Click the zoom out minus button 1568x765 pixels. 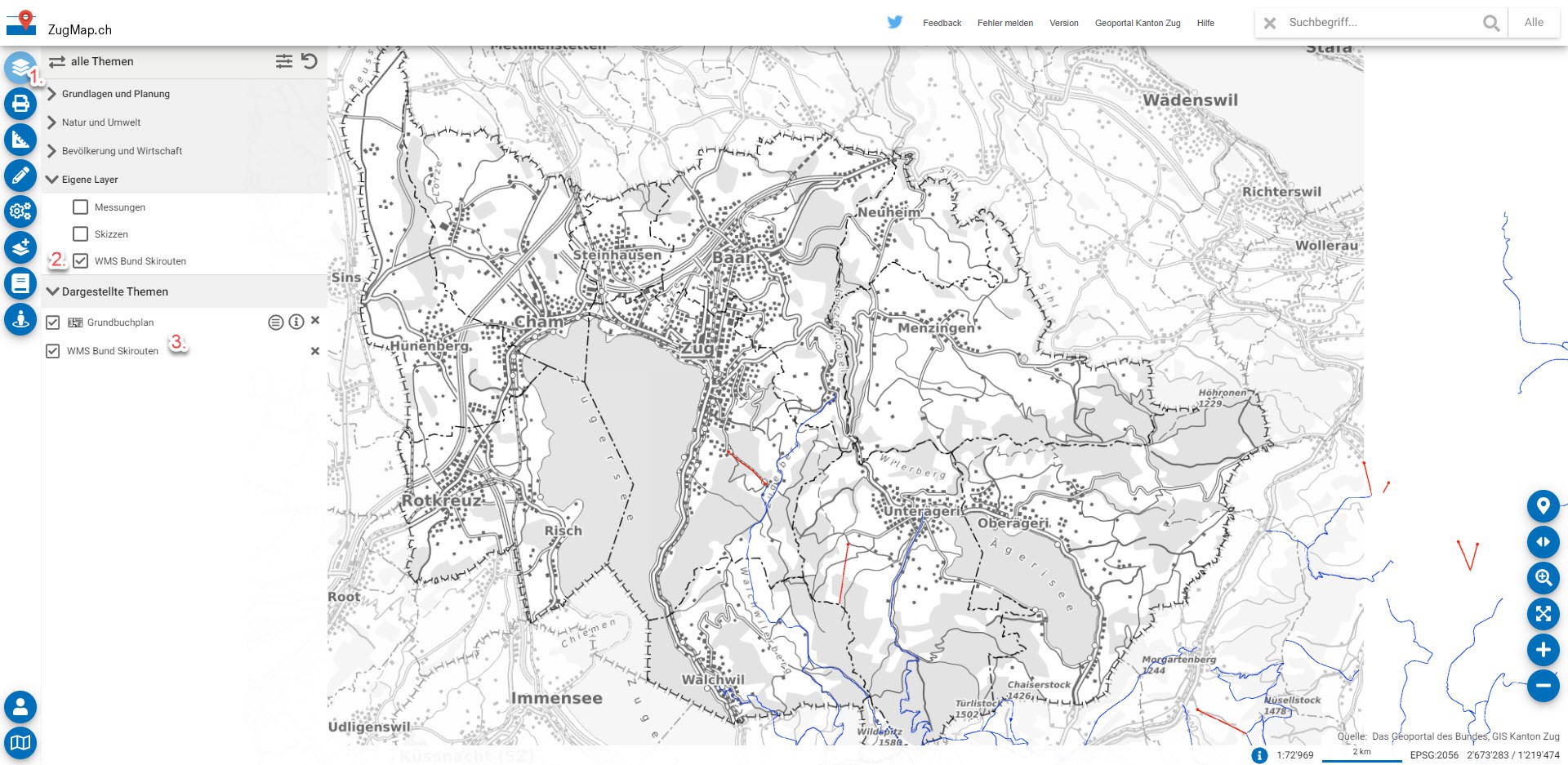point(1543,686)
